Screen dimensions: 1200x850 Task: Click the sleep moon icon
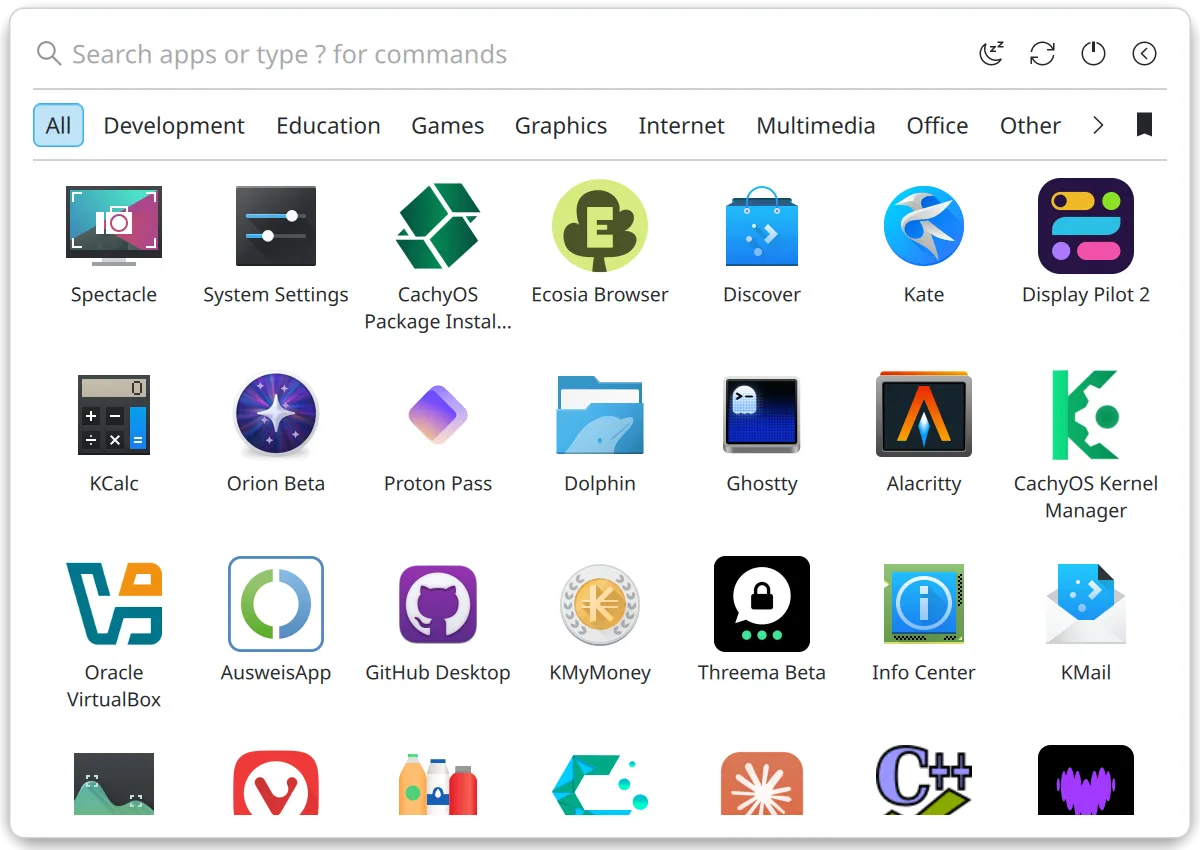tap(991, 54)
